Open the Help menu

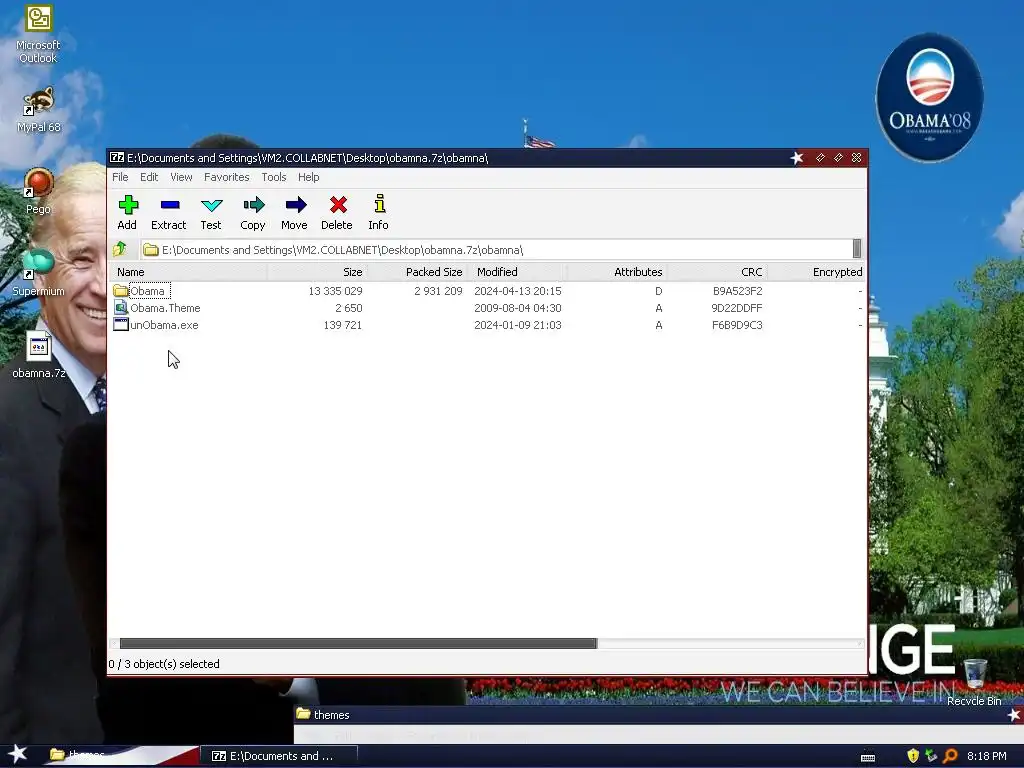[308, 177]
